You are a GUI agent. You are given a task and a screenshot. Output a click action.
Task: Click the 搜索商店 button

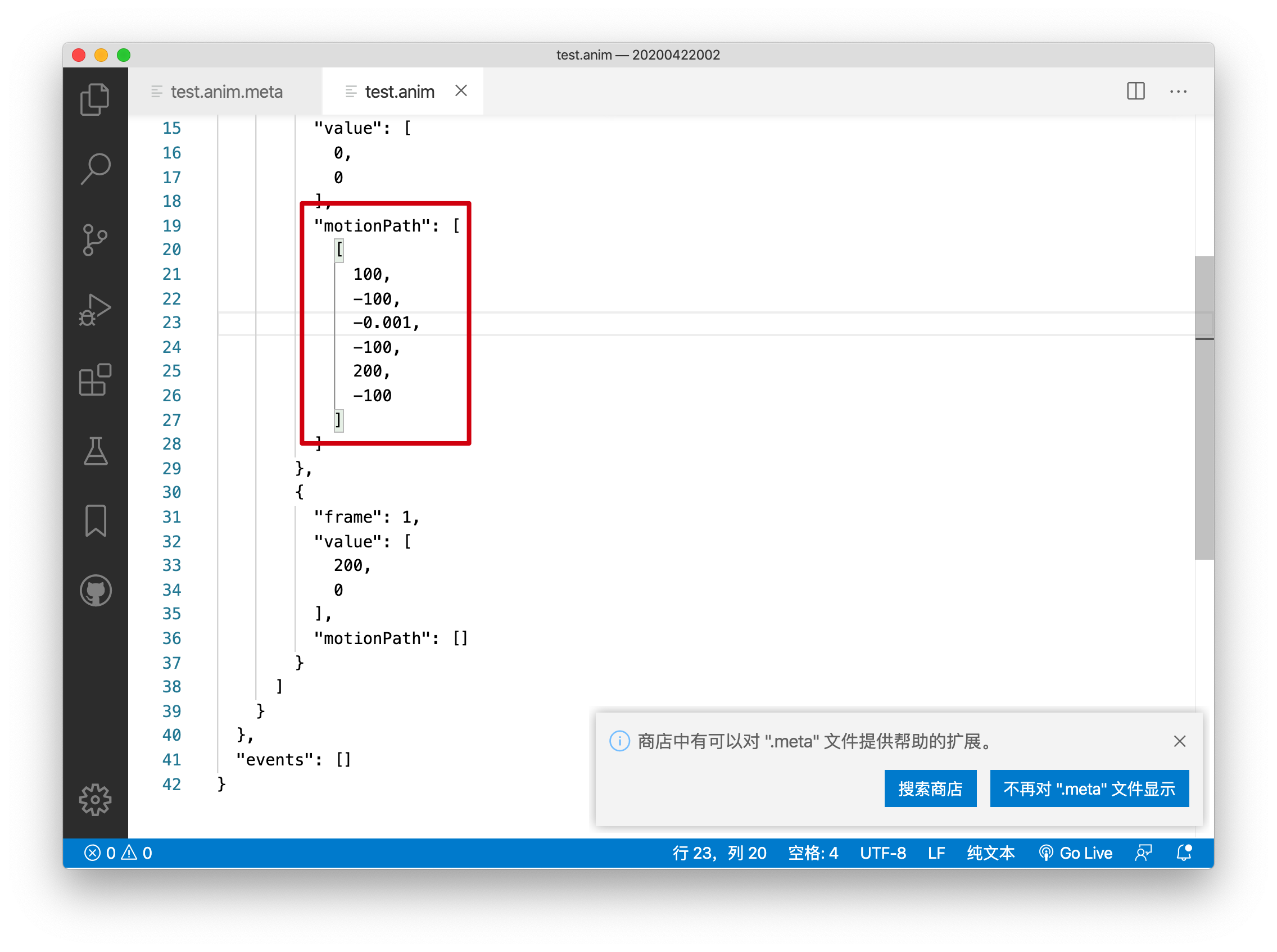[930, 788]
